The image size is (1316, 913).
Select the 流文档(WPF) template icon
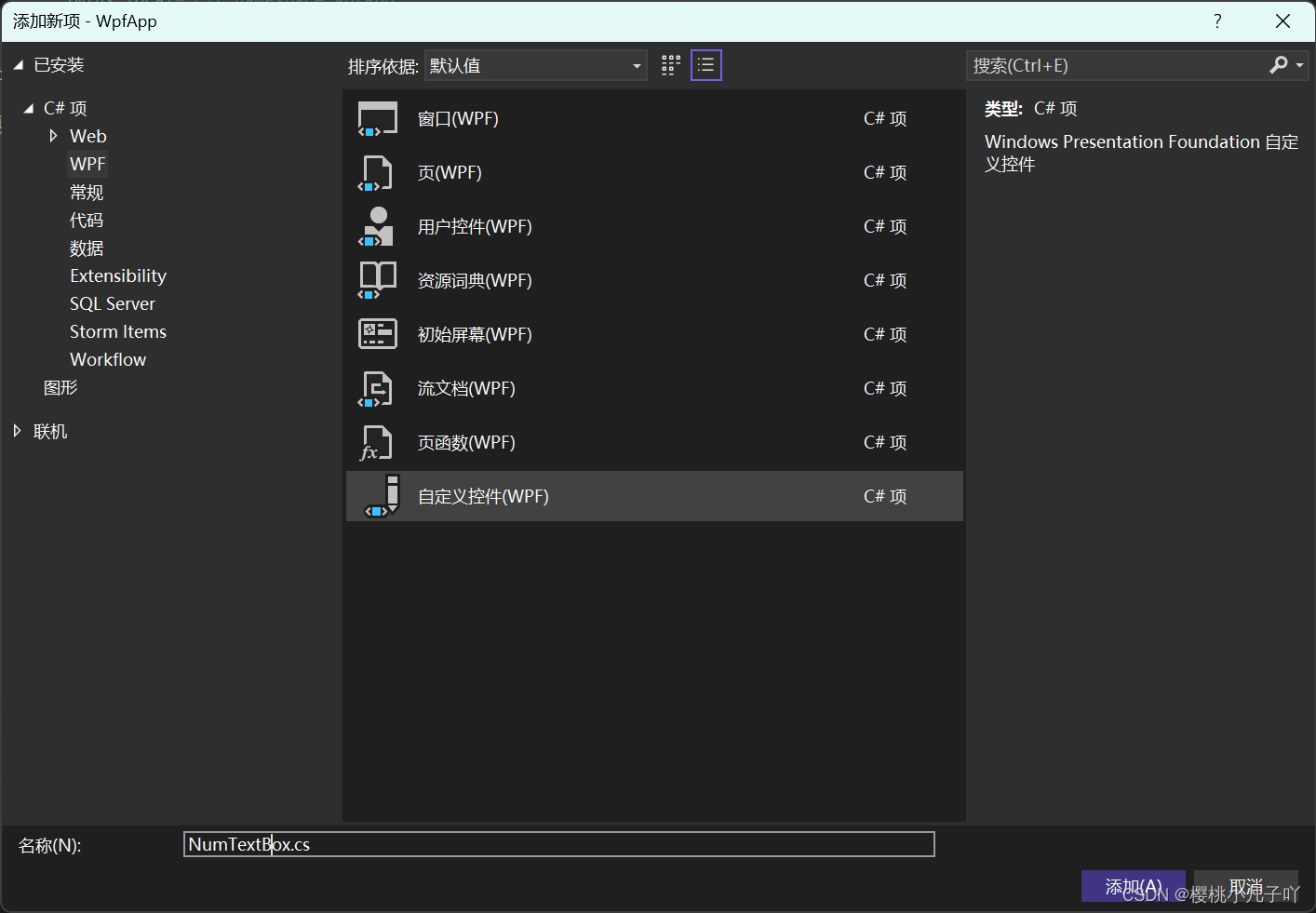[x=376, y=388]
